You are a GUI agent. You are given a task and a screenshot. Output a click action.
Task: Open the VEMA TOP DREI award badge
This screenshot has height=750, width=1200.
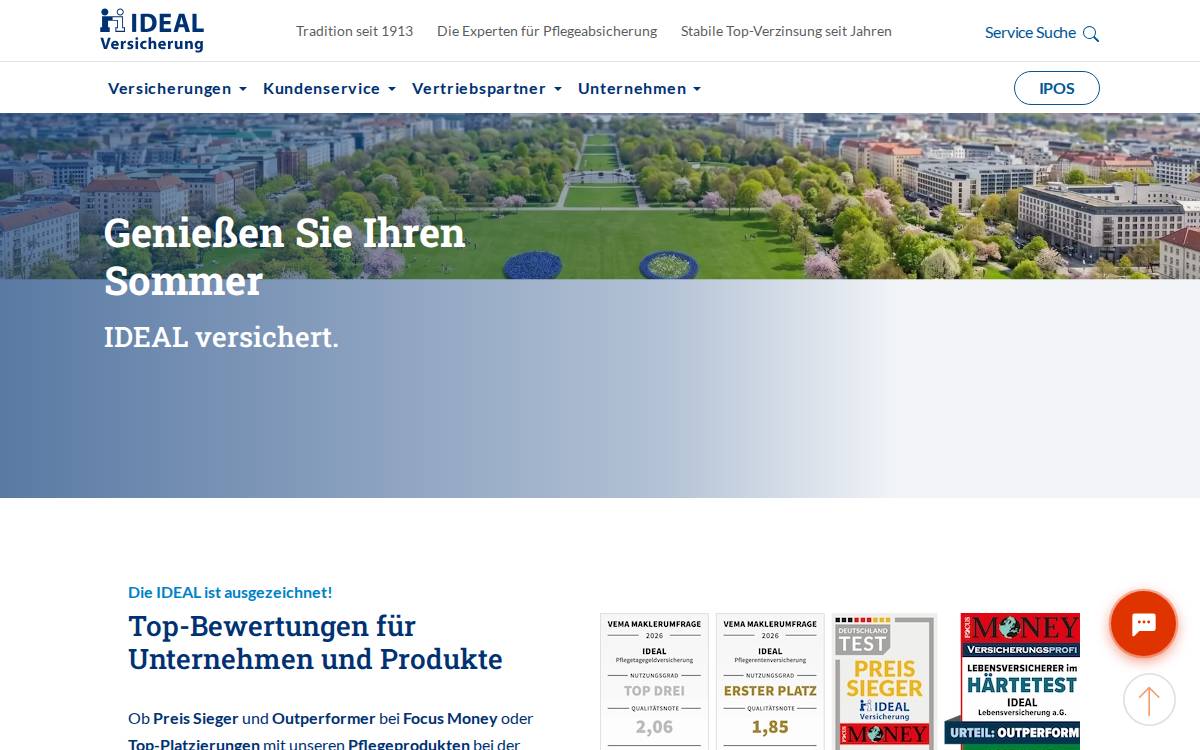pyautogui.click(x=654, y=681)
